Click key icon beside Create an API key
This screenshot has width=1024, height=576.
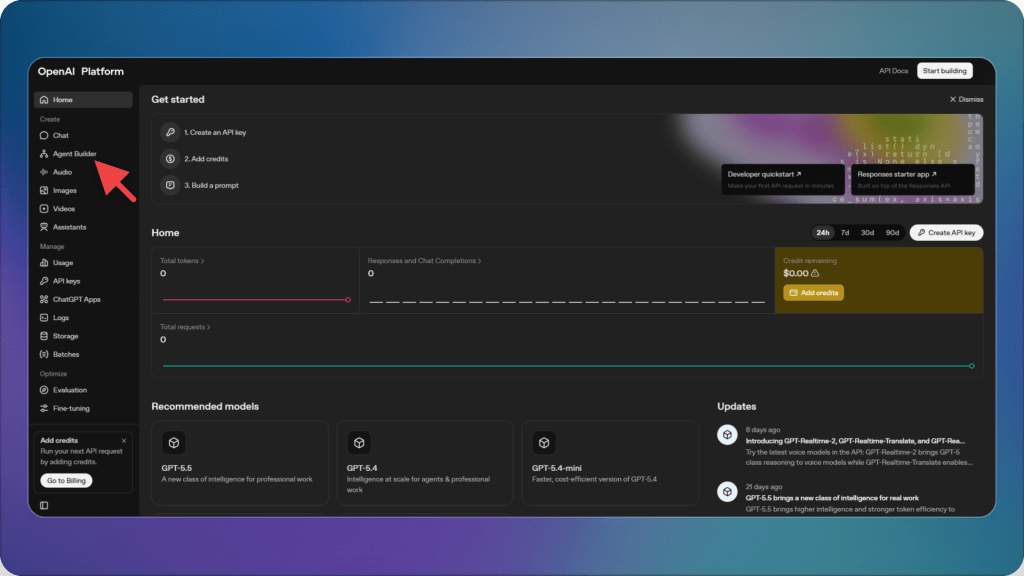(170, 132)
